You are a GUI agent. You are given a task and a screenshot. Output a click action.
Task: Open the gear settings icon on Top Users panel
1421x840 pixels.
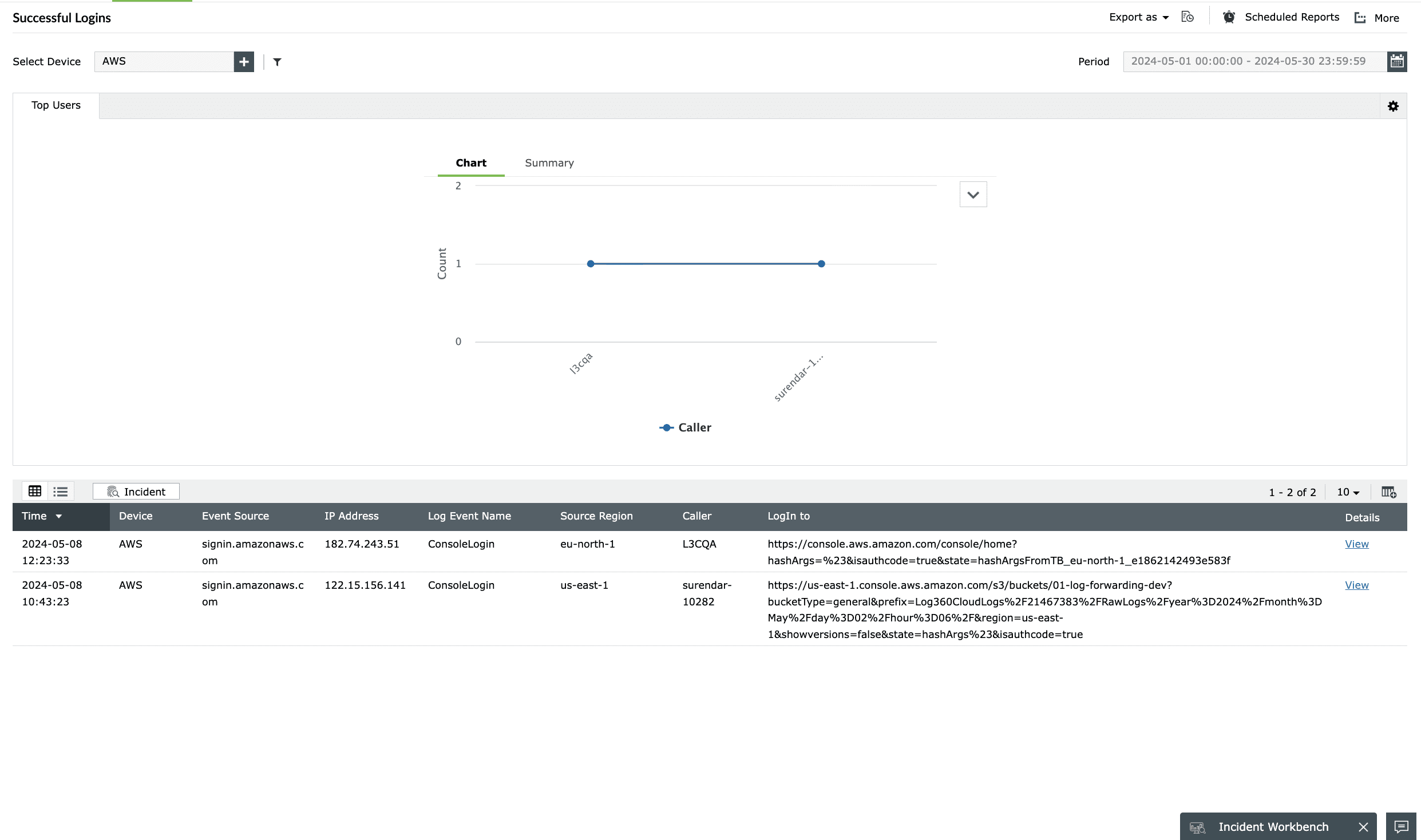point(1393,106)
